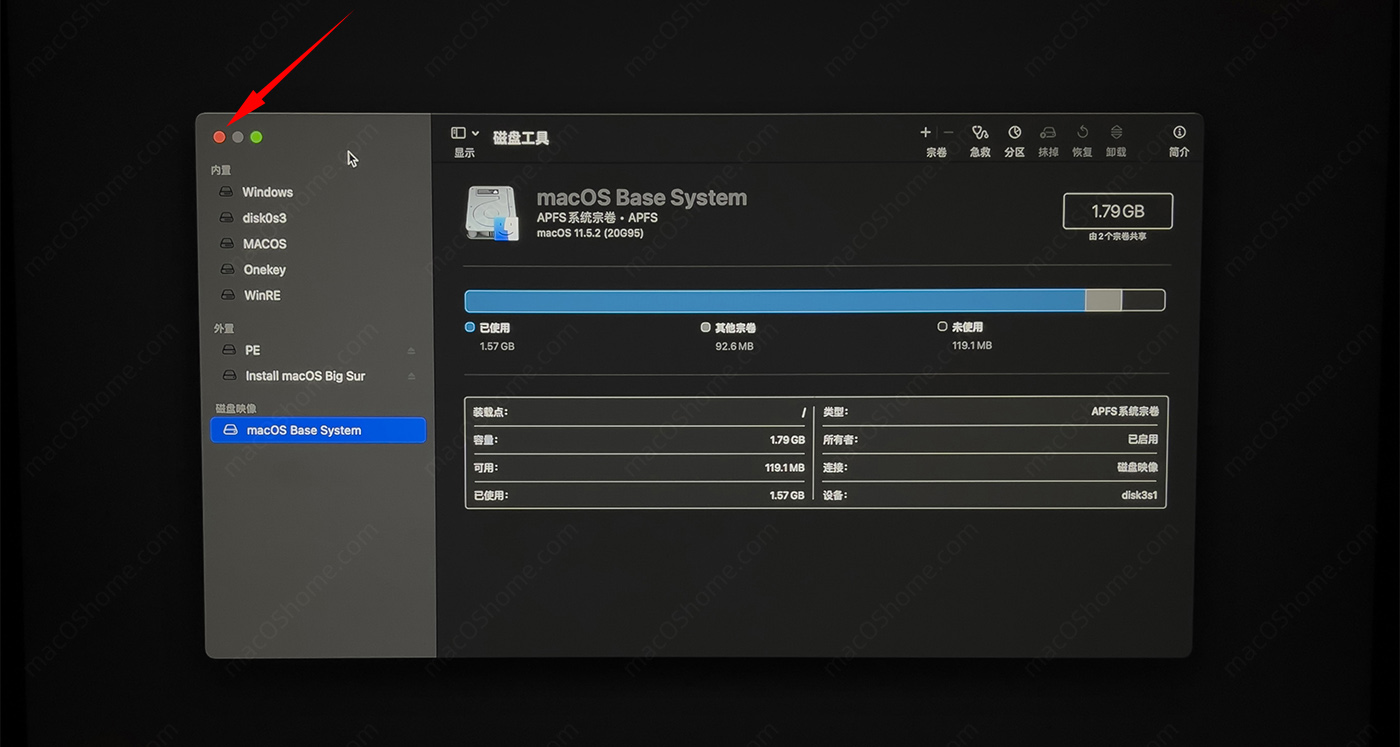This screenshot has height=747, width=1400.
Task: Click the 磁盘工具 window title
Action: tap(521, 138)
